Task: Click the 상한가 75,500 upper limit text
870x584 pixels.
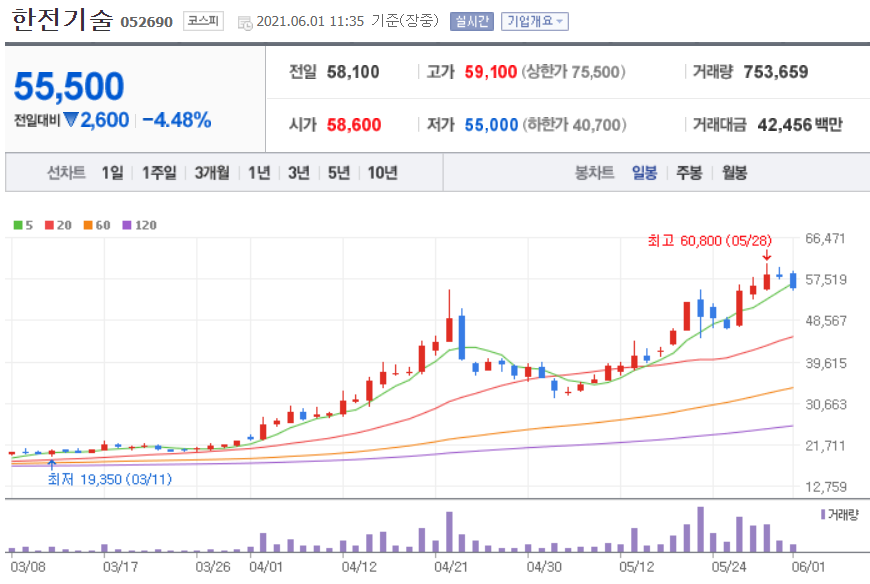Action: pyautogui.click(x=574, y=72)
